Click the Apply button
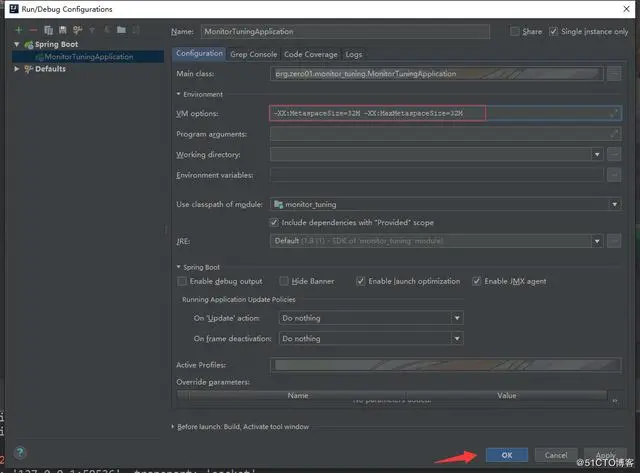640x473 pixels. pos(605,455)
